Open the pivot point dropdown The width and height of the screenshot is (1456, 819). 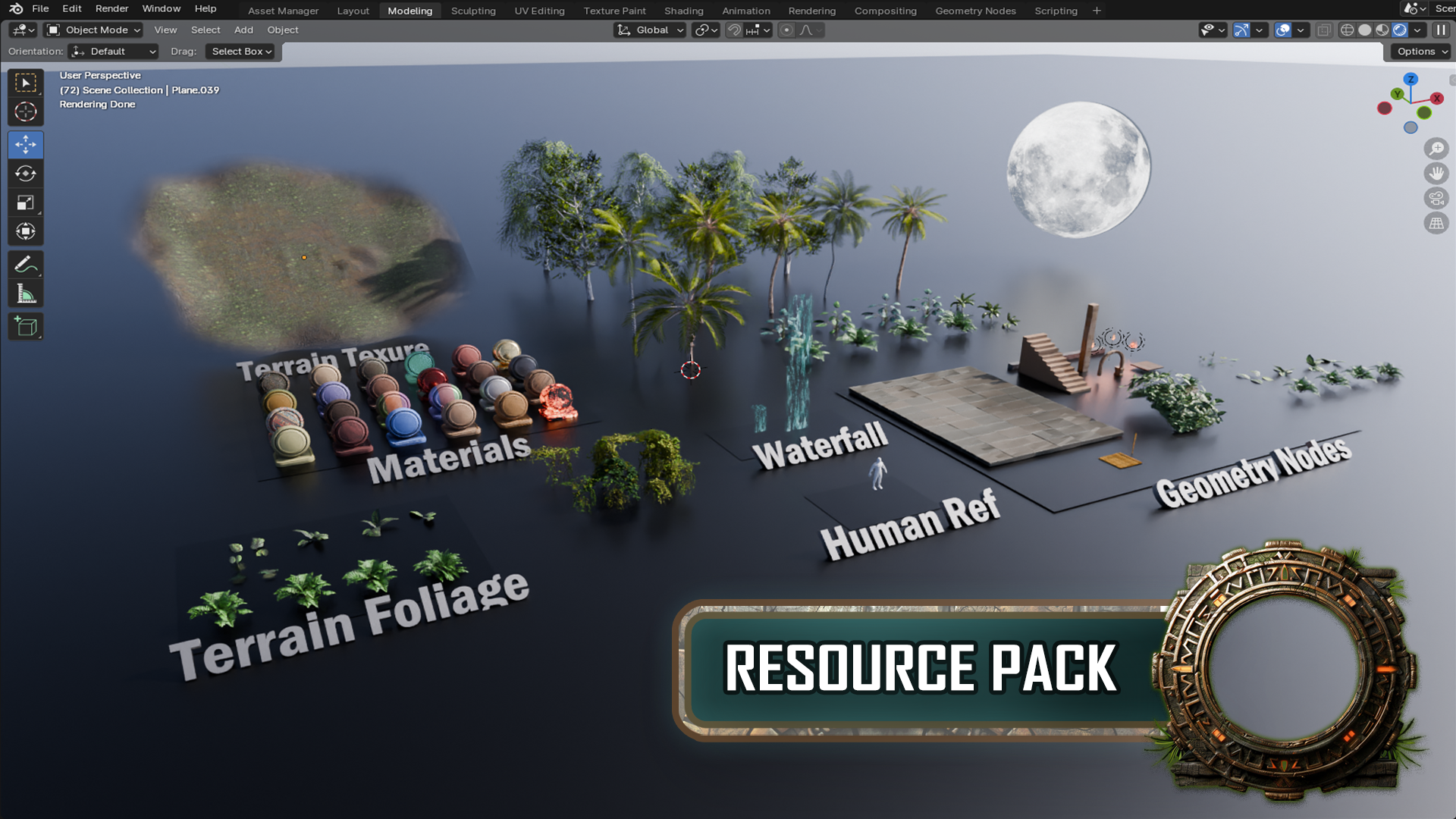(x=706, y=30)
